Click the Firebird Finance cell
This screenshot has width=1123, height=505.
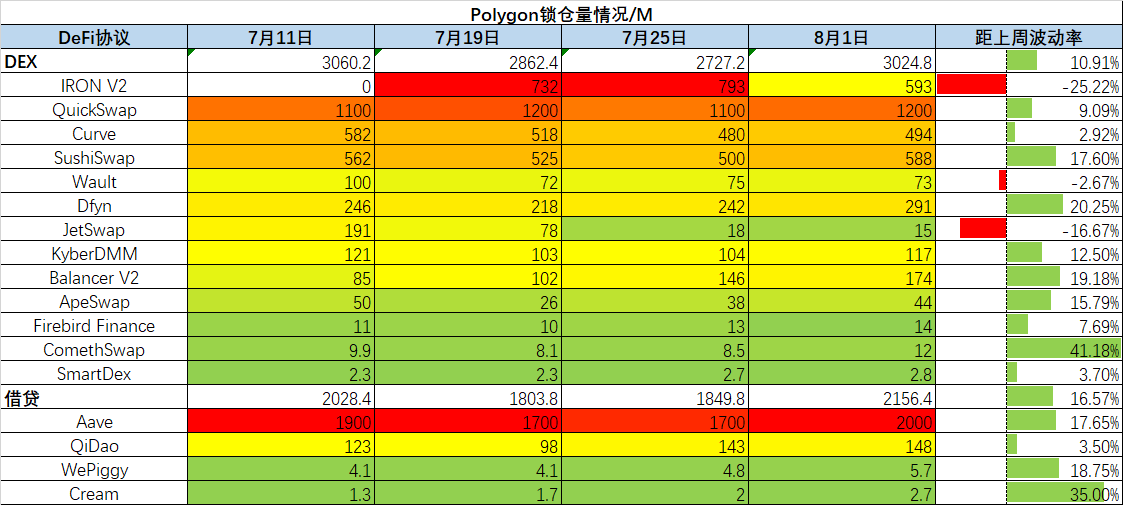coord(94,326)
